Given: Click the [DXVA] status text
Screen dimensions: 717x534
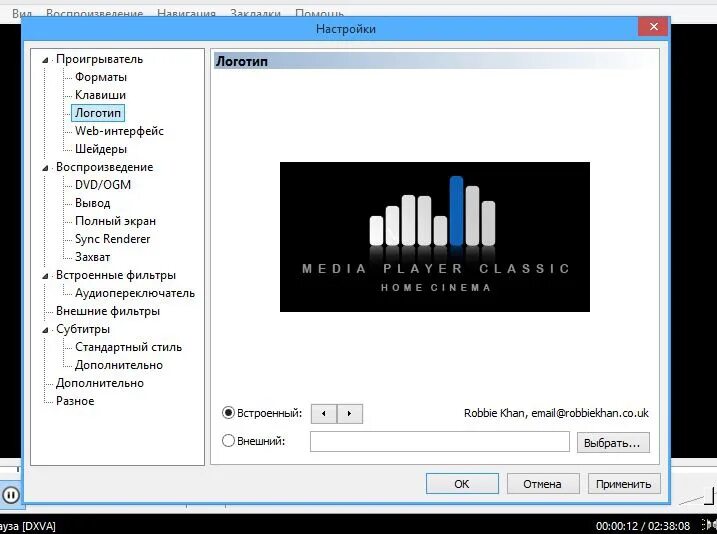Looking at the screenshot, I should pos(38,526).
